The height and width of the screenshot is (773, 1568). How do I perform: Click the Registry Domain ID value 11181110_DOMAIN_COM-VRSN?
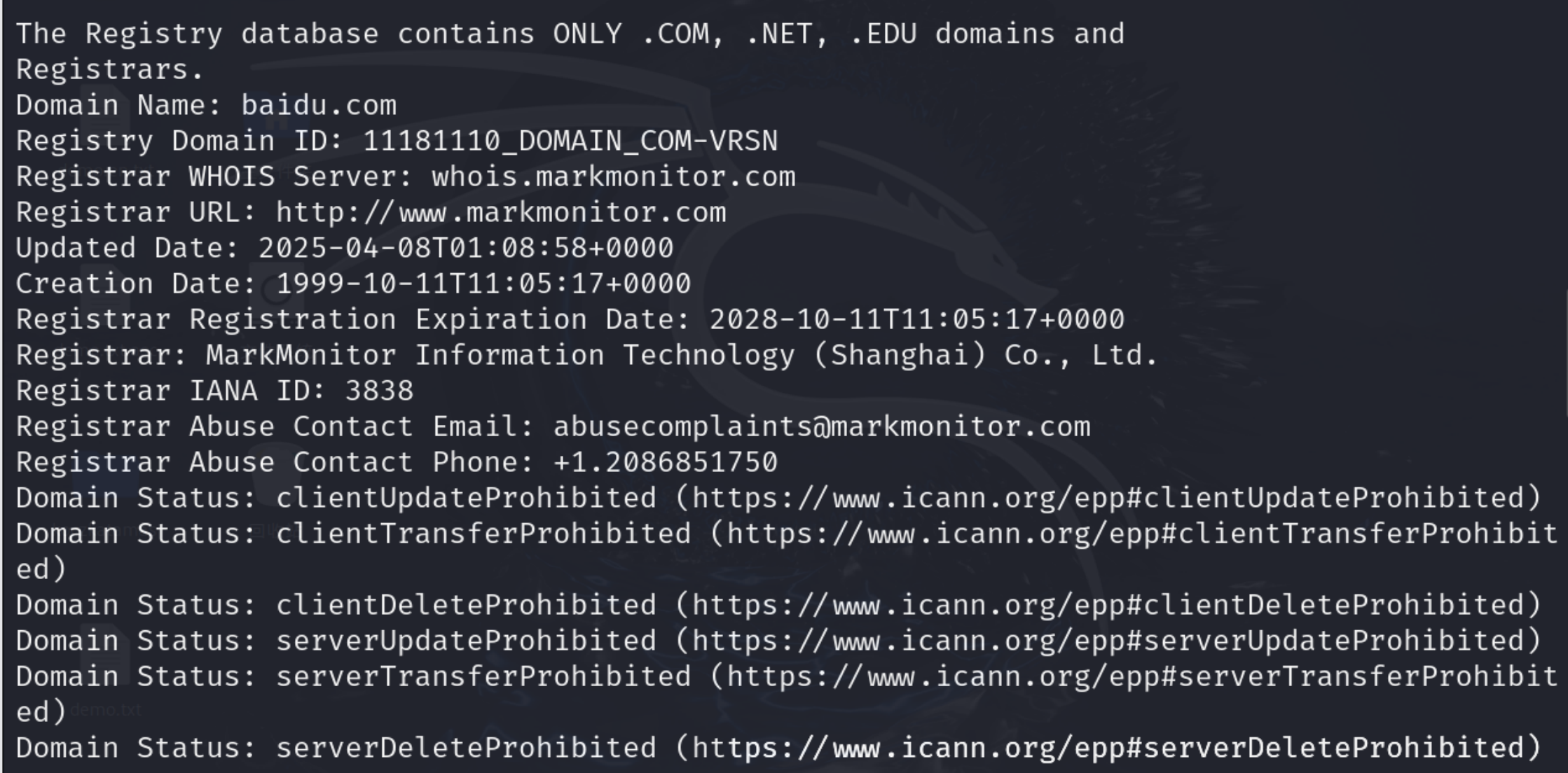(570, 141)
